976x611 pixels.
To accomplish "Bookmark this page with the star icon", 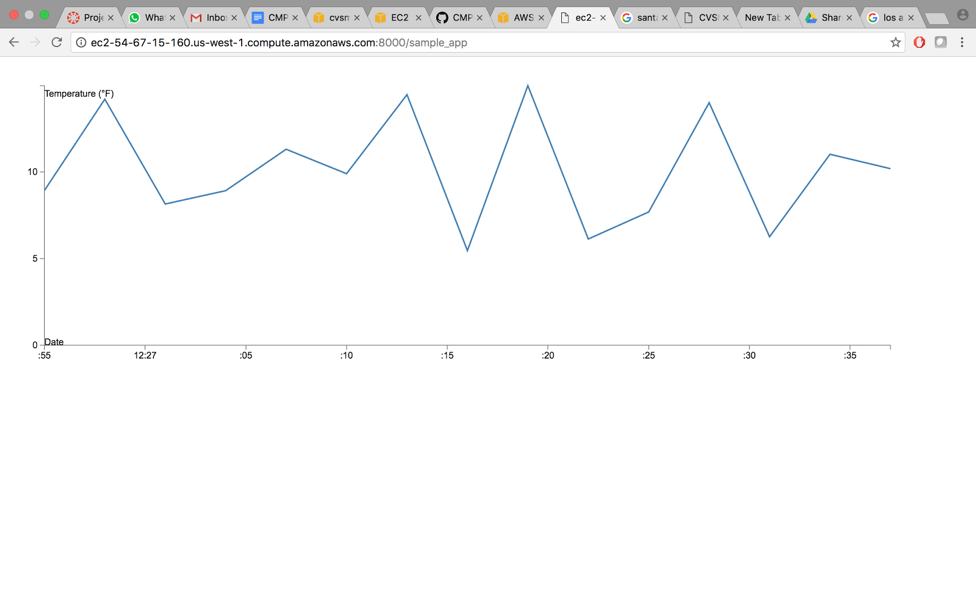I will pyautogui.click(x=895, y=42).
